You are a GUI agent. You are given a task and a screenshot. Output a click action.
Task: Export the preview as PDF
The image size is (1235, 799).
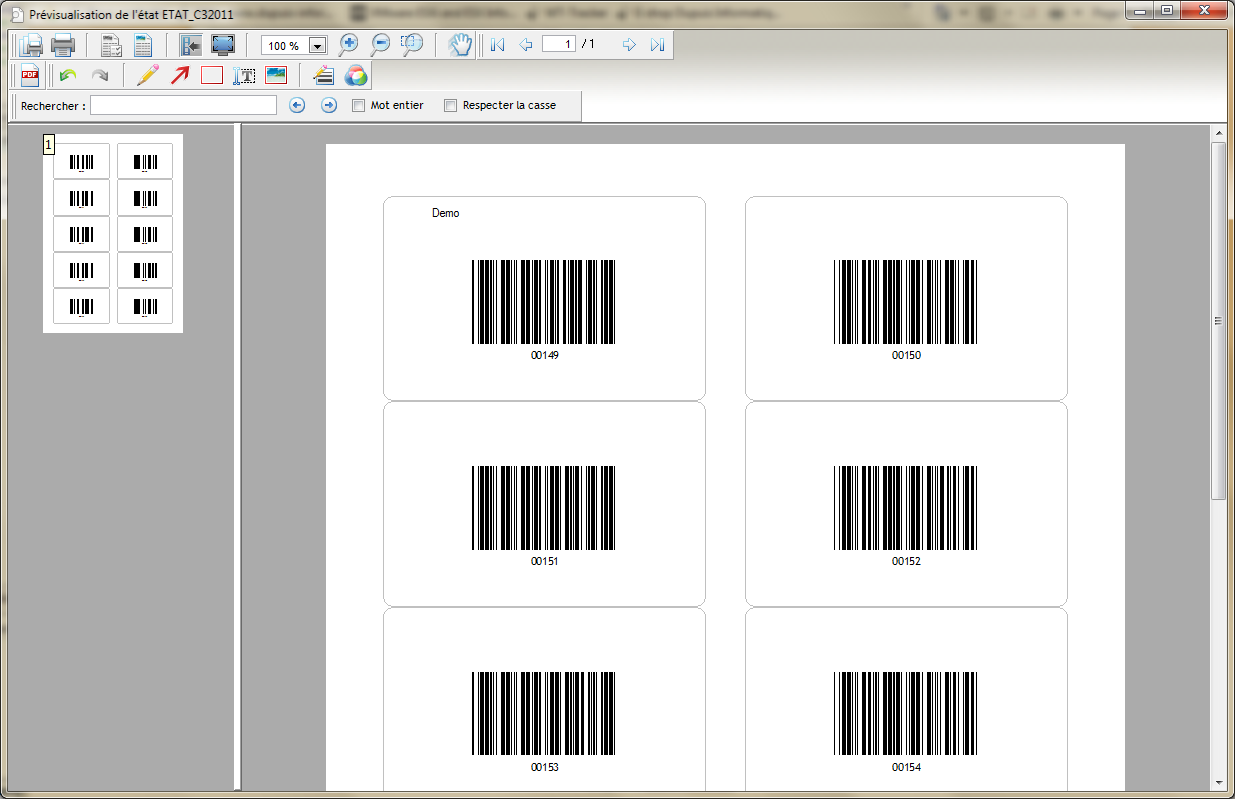tap(30, 75)
